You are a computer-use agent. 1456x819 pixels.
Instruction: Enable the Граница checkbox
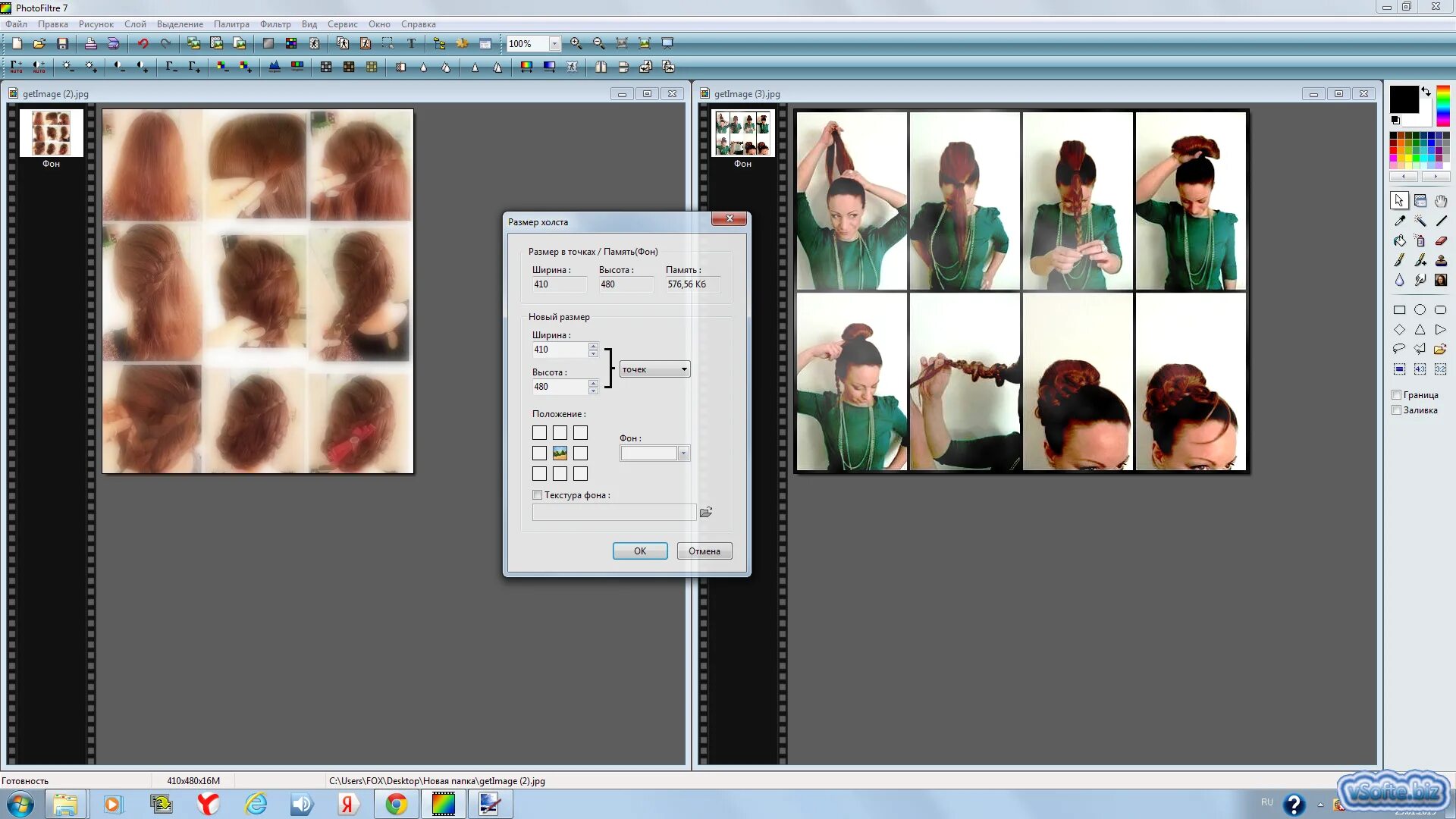tap(1396, 395)
